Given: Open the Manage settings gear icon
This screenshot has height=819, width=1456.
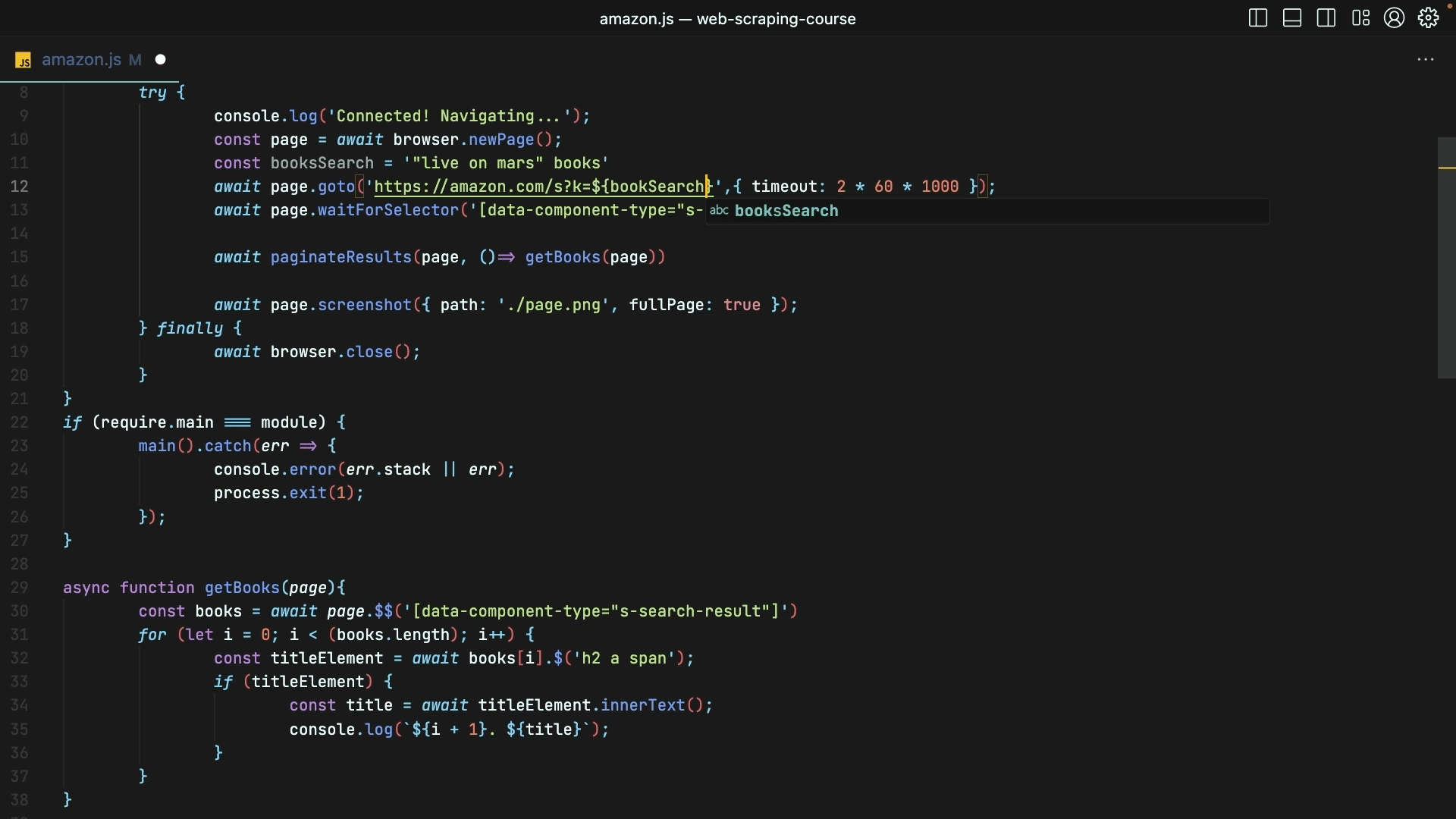Looking at the screenshot, I should (1429, 18).
